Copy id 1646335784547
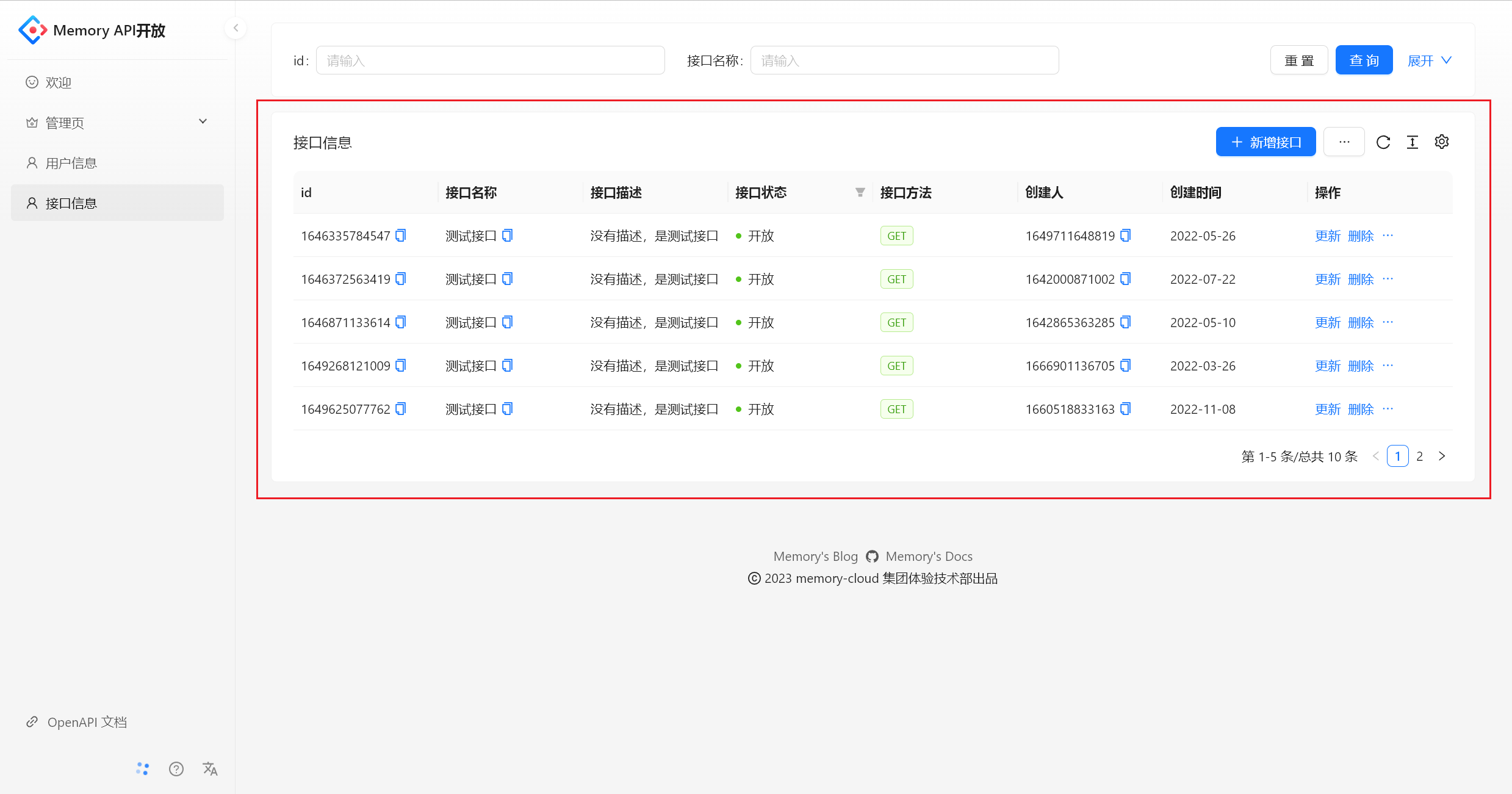Image resolution: width=1512 pixels, height=794 pixels. 401,236
